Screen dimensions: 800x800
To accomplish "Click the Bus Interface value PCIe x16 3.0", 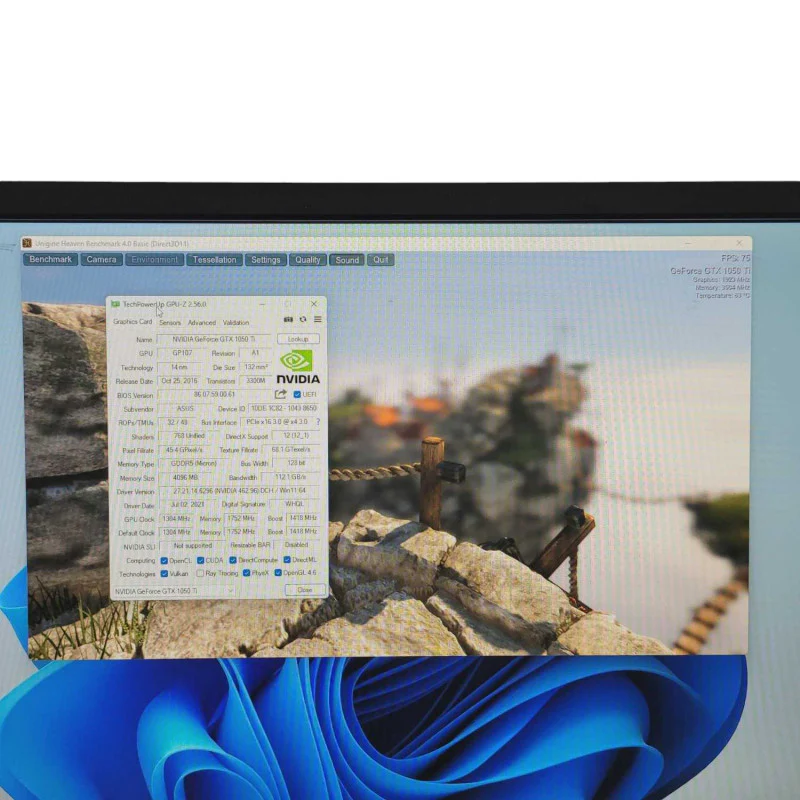I will (x=277, y=422).
